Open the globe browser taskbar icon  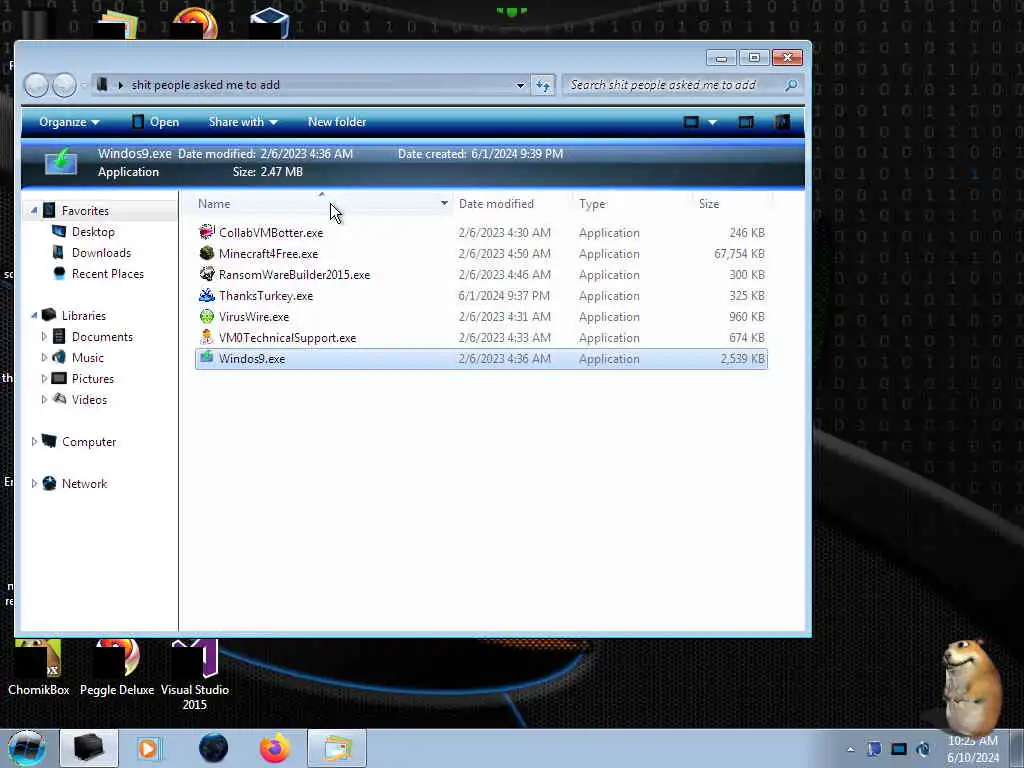(213, 748)
